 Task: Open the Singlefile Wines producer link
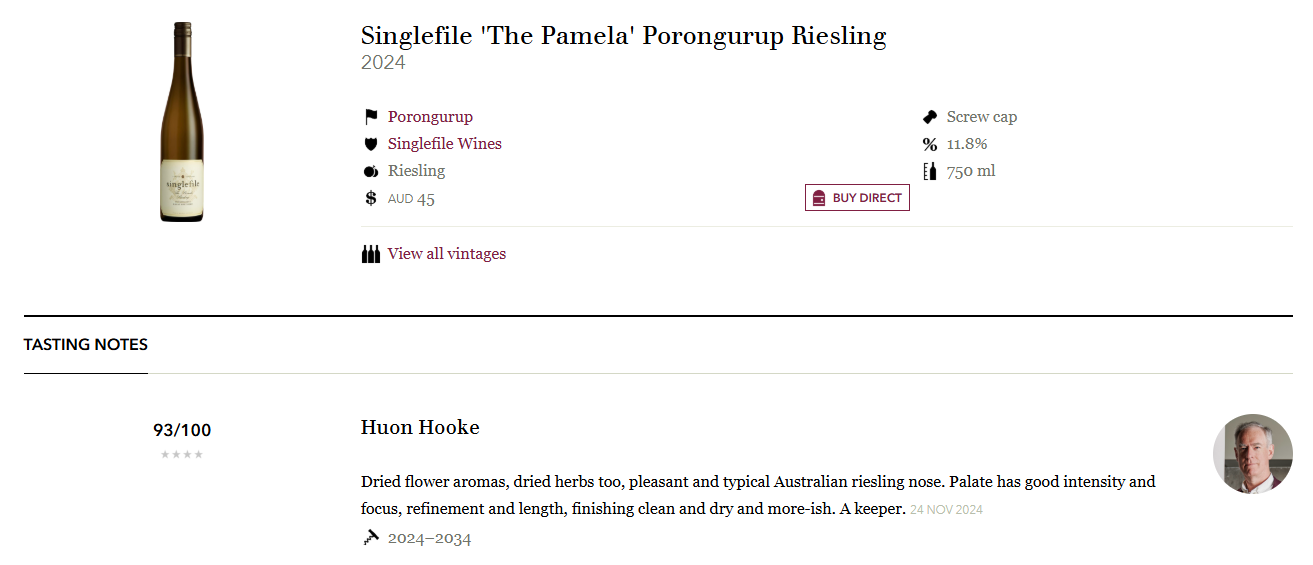tap(445, 144)
